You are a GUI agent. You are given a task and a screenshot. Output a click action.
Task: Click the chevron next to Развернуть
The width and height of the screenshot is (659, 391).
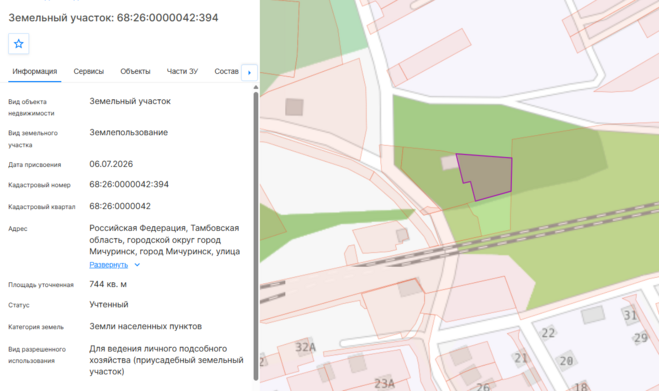tap(137, 265)
